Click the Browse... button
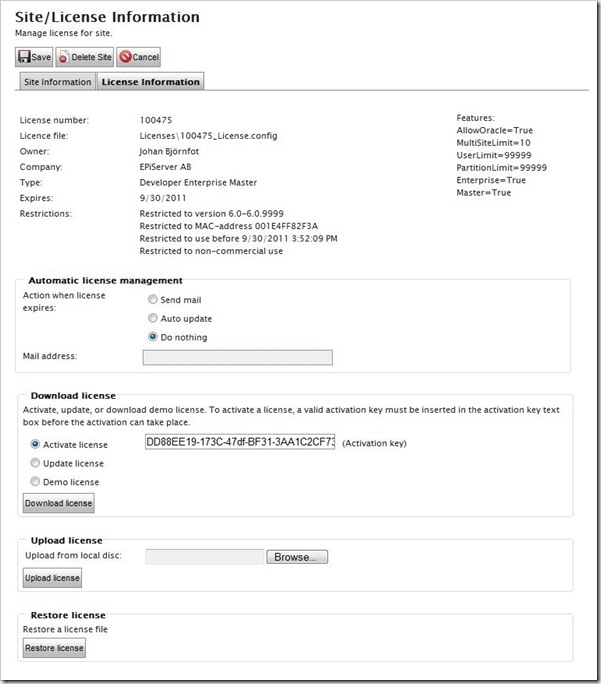Image resolution: width=601 pixels, height=684 pixels. pos(297,557)
